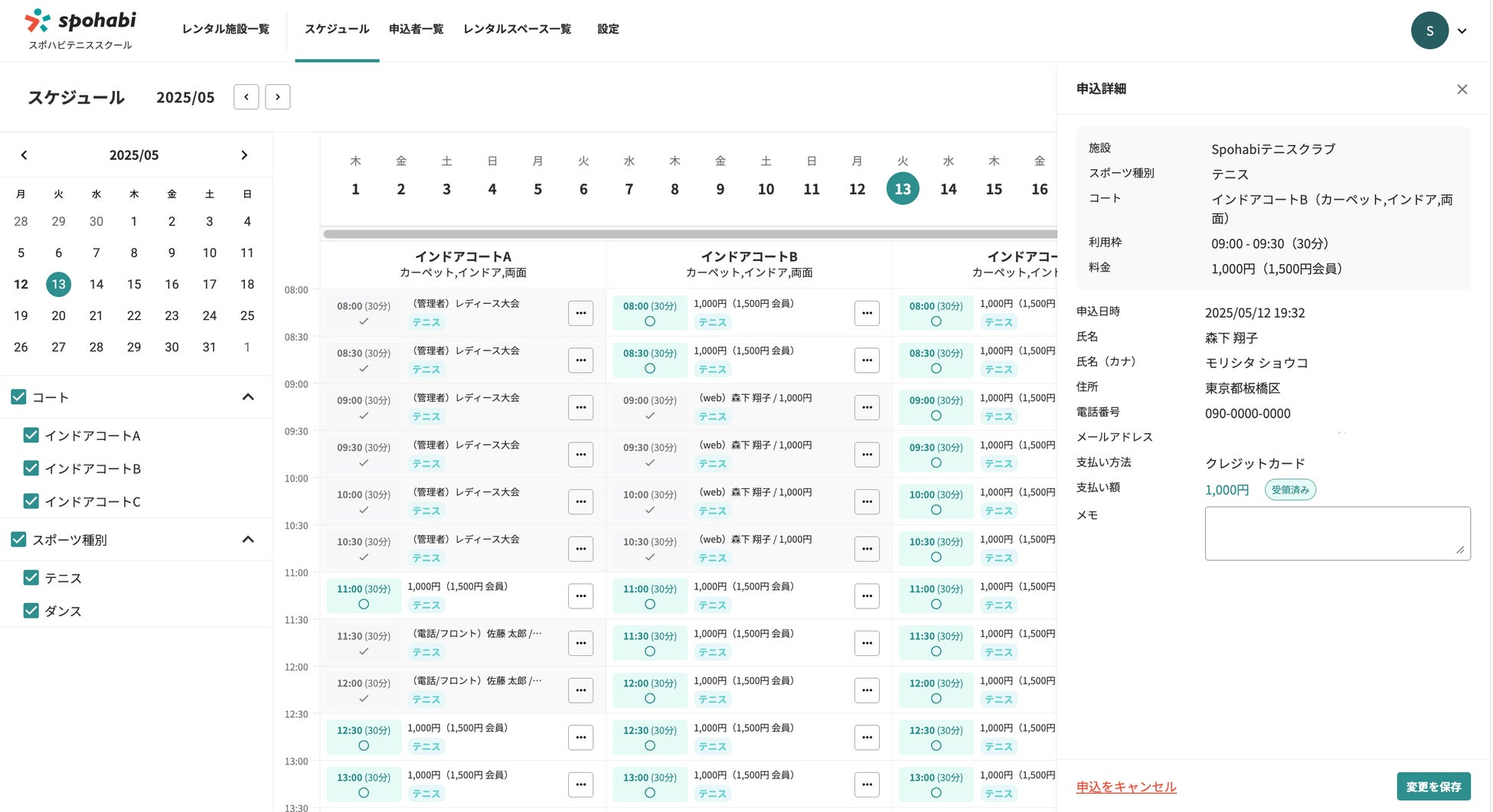The width and height of the screenshot is (1493, 812).
Task: Uncheck インドアコートC filter
Action: tap(31, 501)
